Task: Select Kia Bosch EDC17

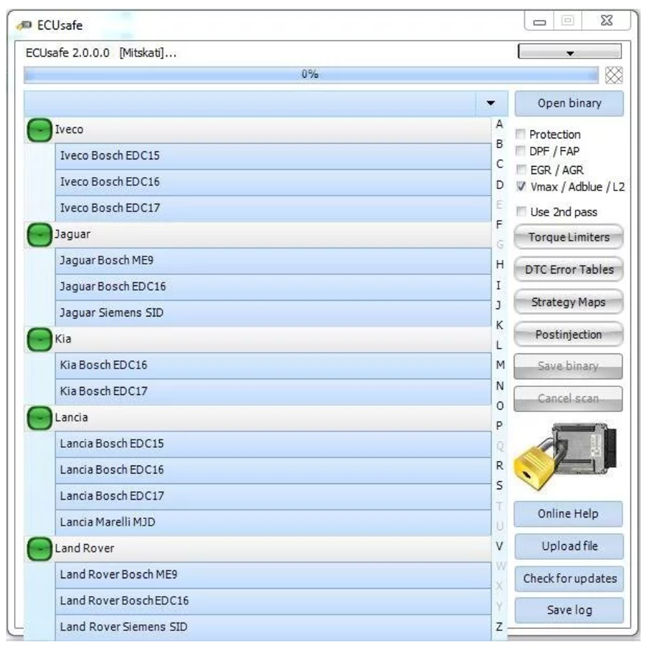Action: (273, 391)
